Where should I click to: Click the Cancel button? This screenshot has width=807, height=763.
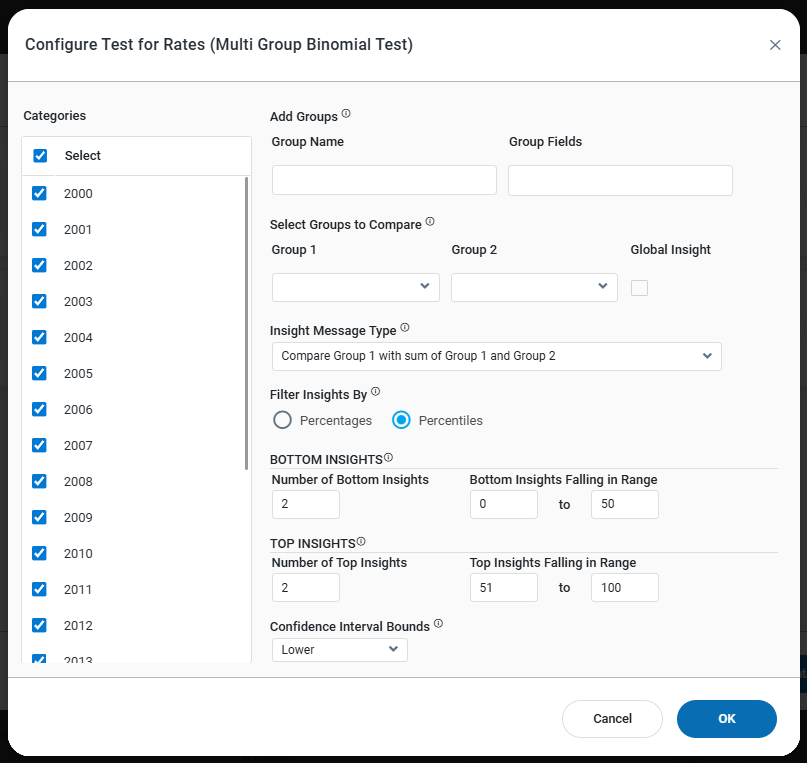tap(612, 718)
